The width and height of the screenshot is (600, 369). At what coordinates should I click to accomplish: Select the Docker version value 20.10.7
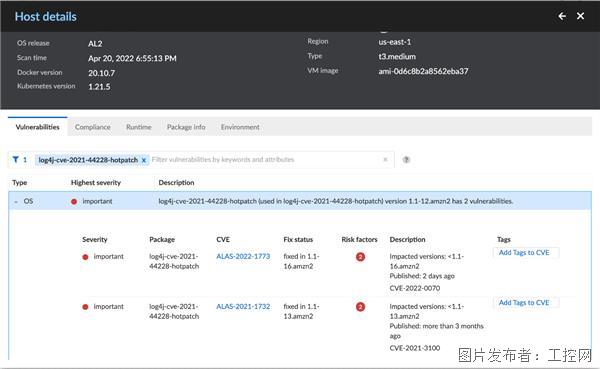coord(101,73)
